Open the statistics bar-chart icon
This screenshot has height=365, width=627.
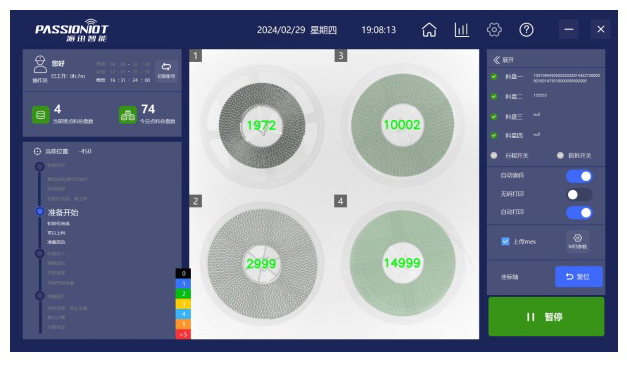pos(461,30)
